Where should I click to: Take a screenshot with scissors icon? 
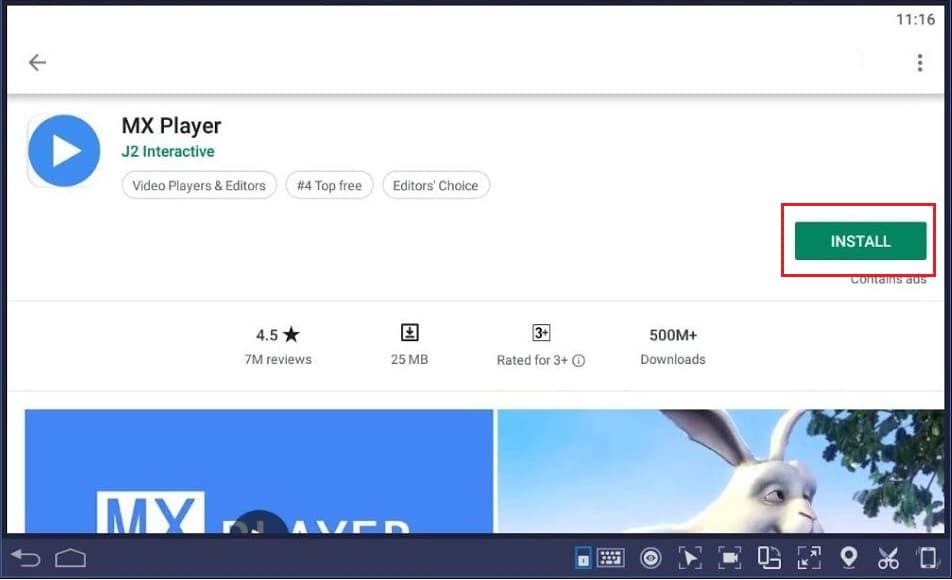click(x=888, y=558)
